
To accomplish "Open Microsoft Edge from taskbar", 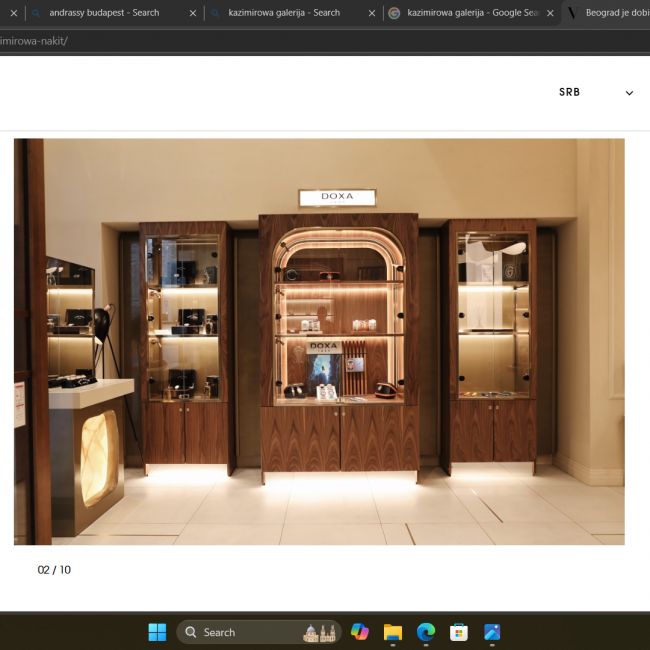I will pos(426,632).
